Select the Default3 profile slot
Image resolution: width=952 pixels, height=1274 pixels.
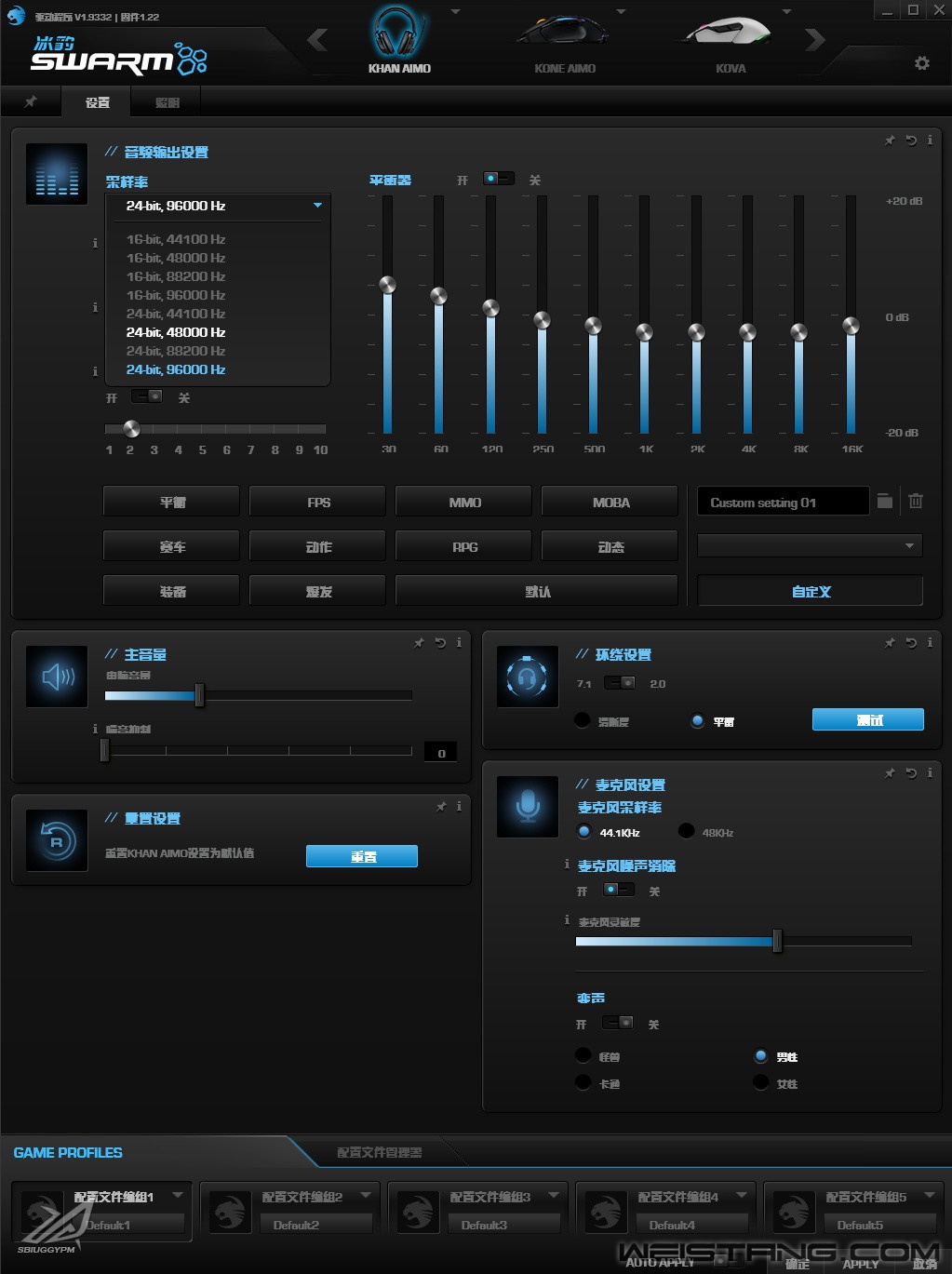coord(503,1225)
